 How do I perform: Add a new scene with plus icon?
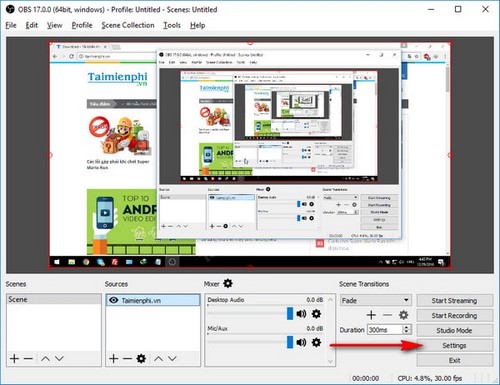(14, 359)
